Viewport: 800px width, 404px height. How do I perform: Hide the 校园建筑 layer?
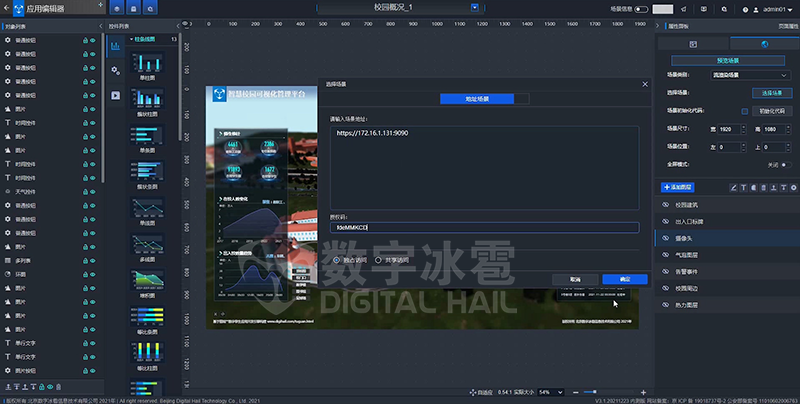pos(665,205)
